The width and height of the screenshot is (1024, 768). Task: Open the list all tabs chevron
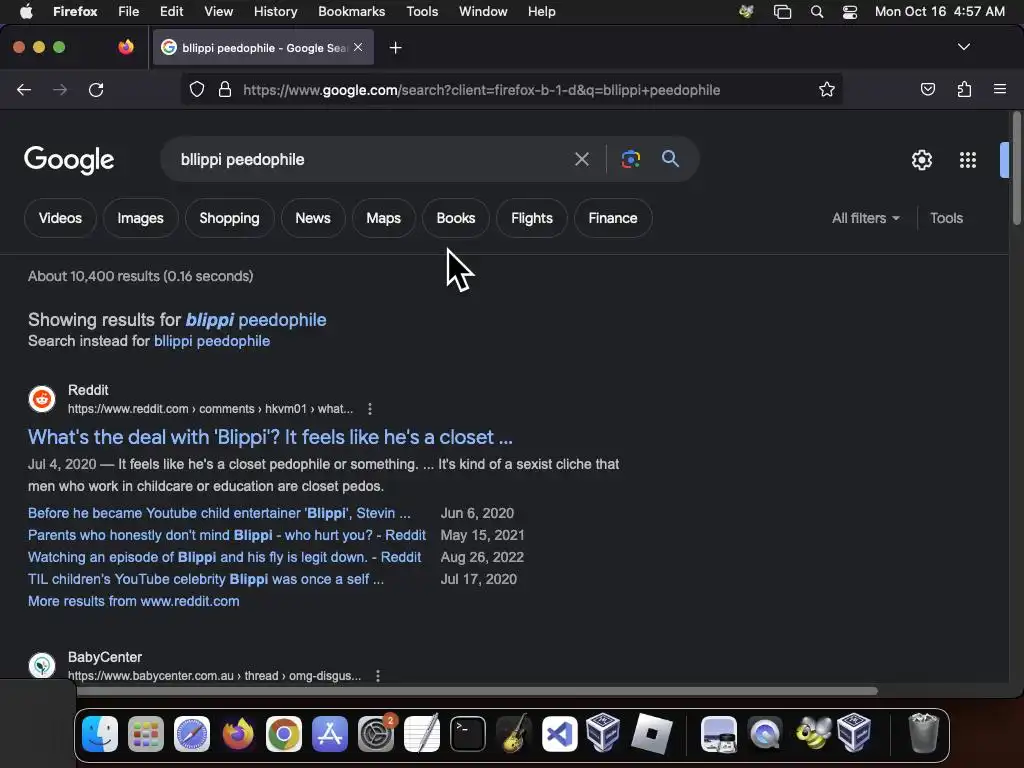click(963, 47)
